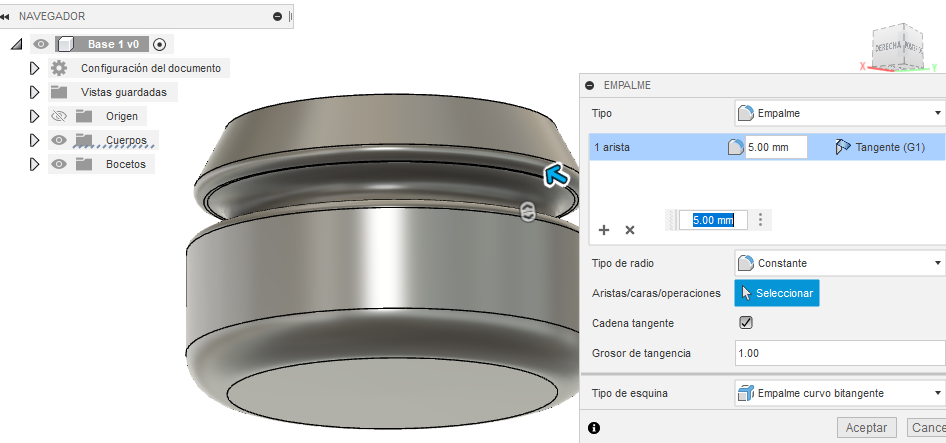Select Bocetos label in browser

(126, 164)
